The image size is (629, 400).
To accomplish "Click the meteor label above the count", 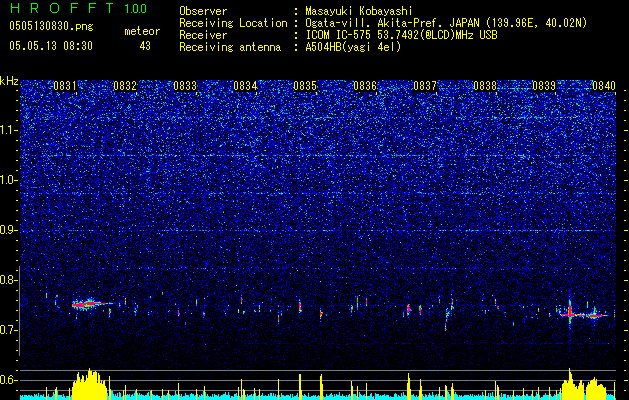I will click(142, 31).
